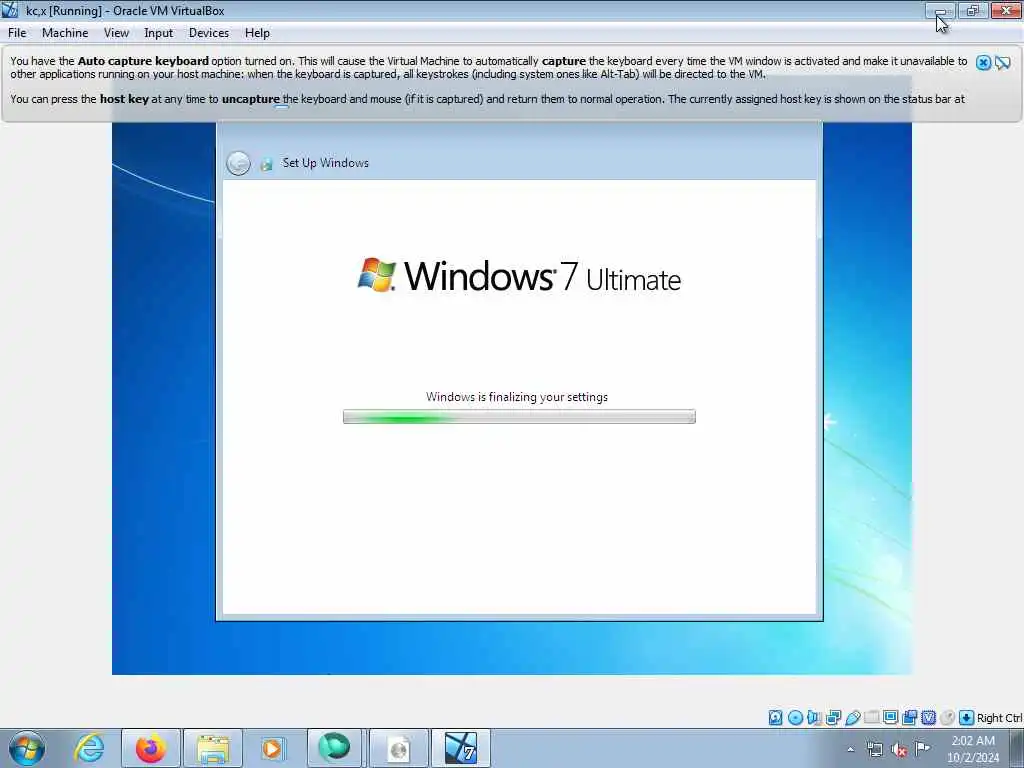Show hidden system tray icons
Image resolution: width=1024 pixels, height=768 pixels.
coord(850,749)
